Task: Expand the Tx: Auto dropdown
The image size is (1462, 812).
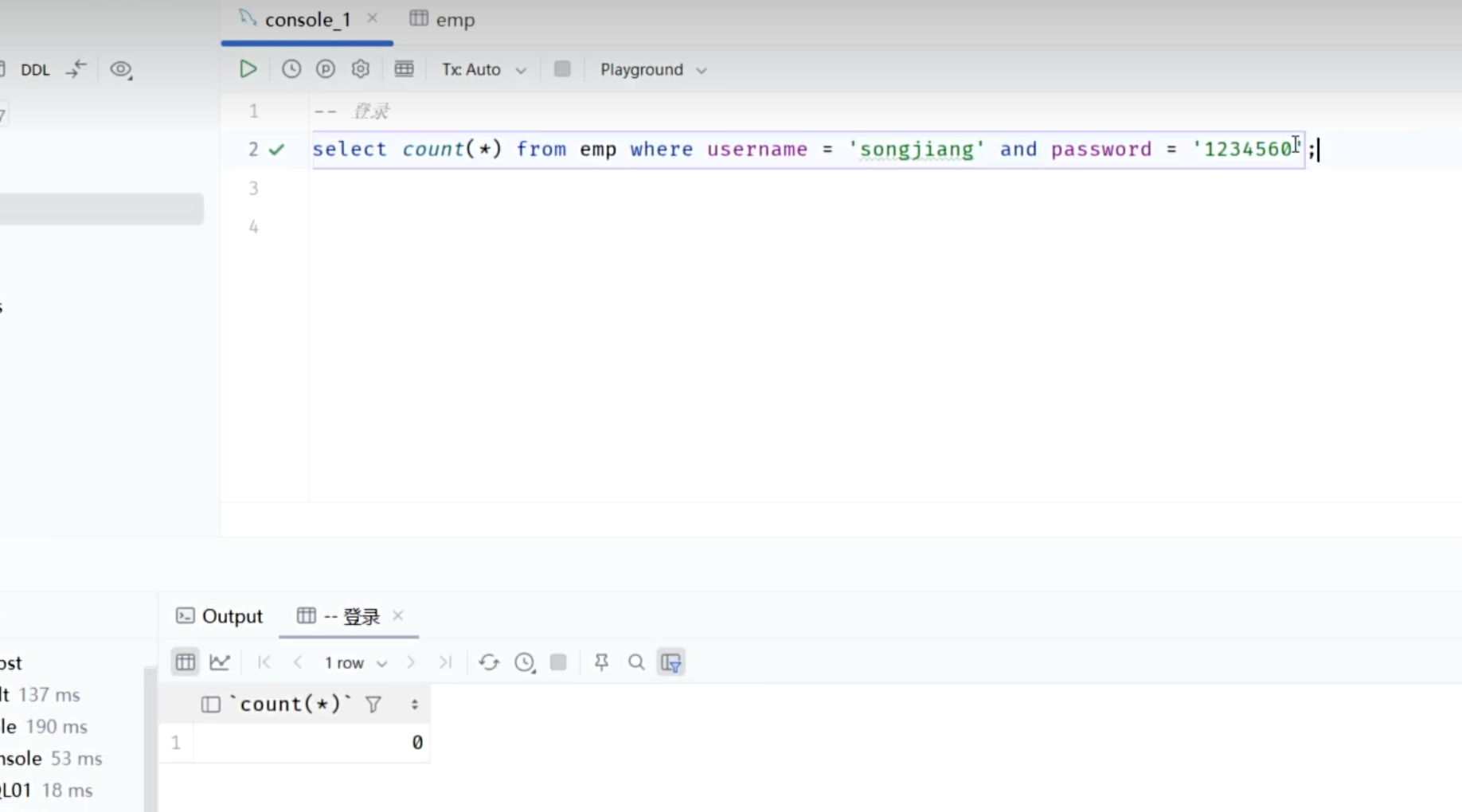Action: coord(484,70)
